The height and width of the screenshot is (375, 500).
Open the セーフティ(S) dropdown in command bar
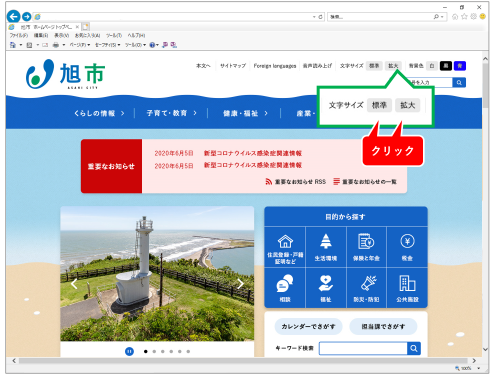107,45
